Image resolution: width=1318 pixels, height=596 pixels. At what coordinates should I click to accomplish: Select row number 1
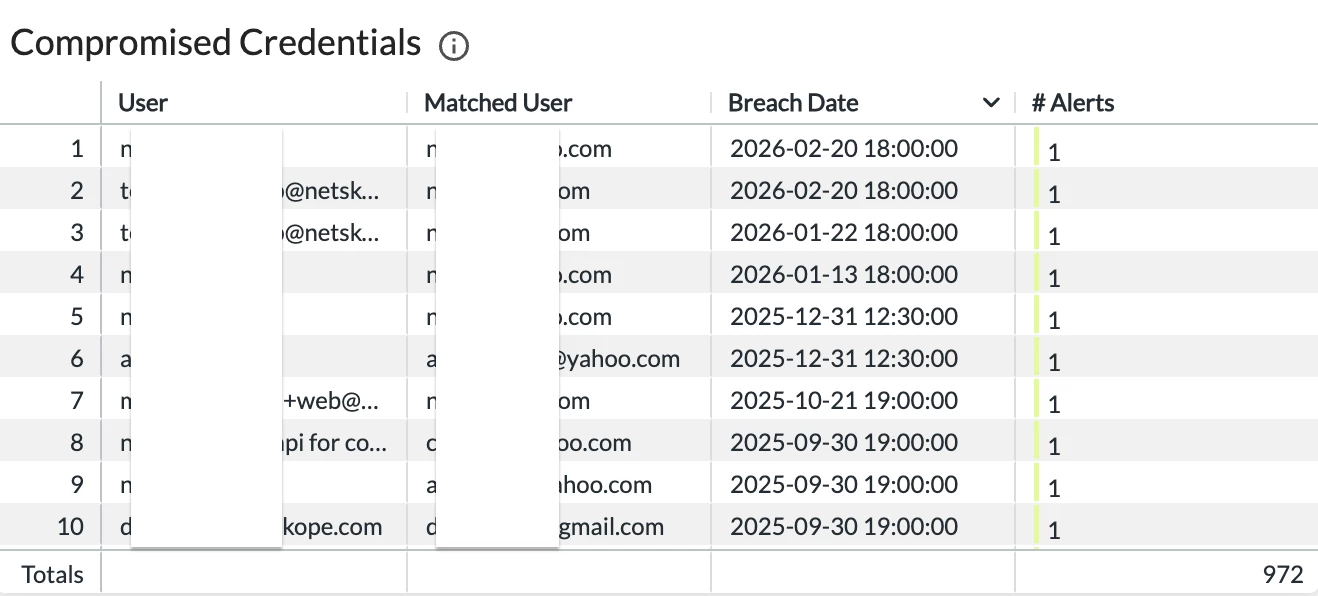(77, 149)
